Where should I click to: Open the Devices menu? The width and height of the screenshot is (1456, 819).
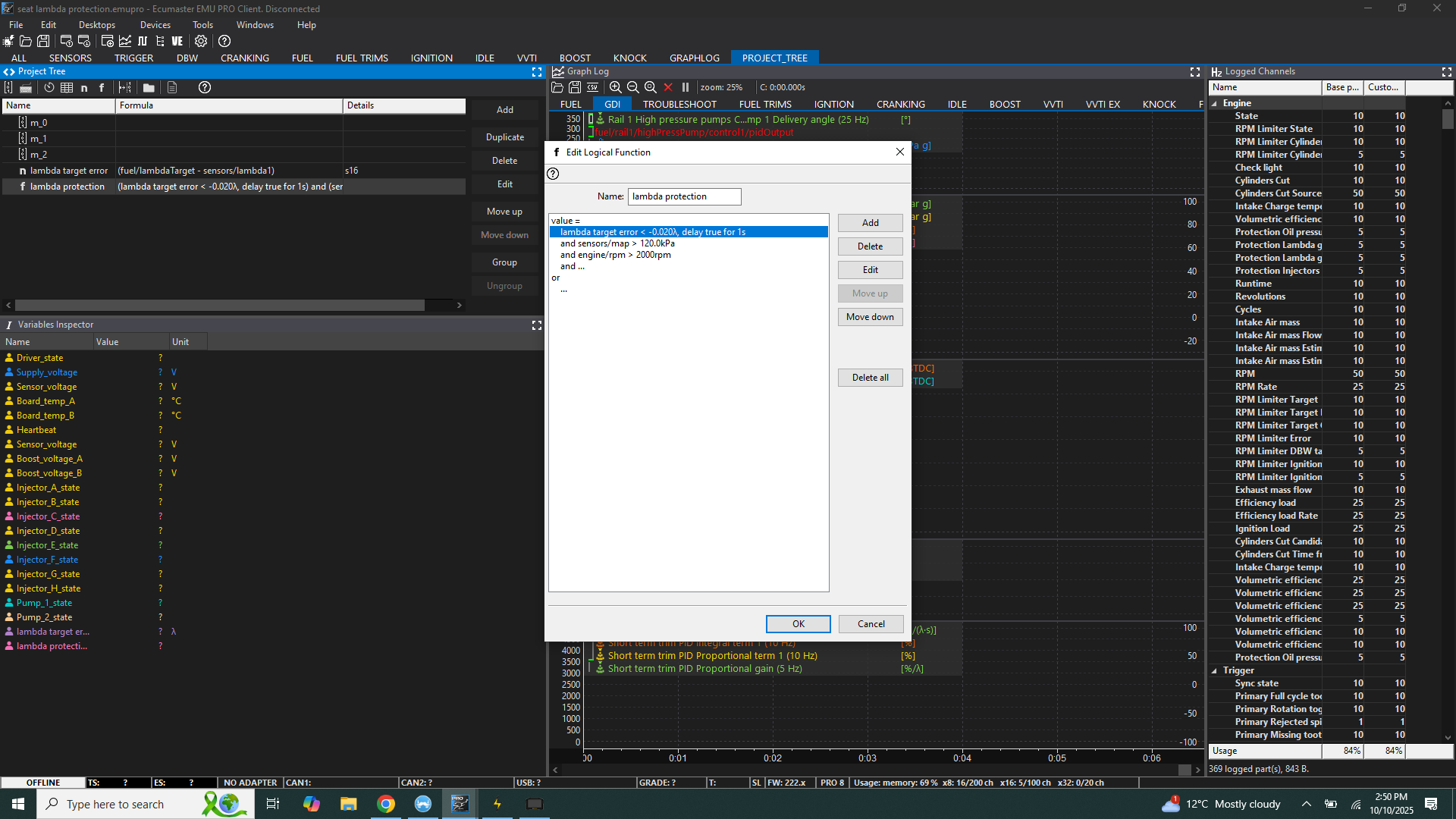click(155, 25)
